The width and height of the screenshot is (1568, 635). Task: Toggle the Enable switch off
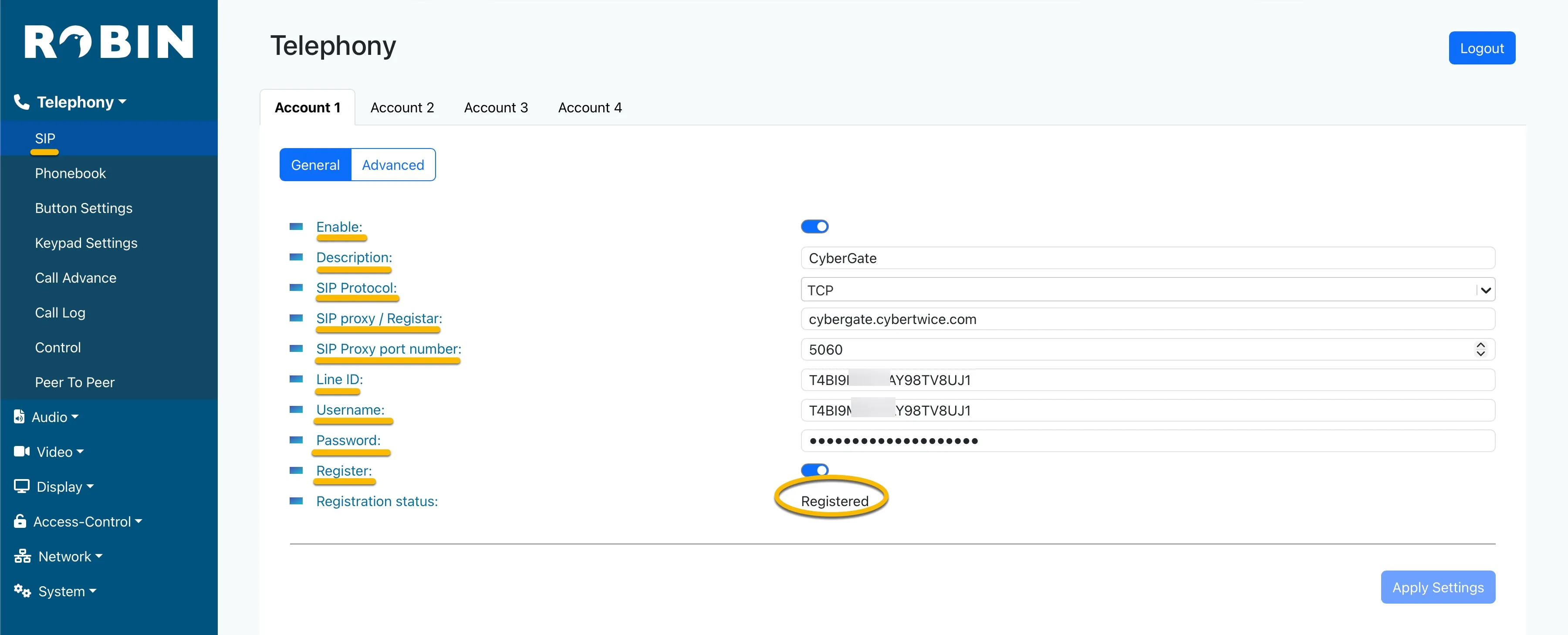[814, 226]
